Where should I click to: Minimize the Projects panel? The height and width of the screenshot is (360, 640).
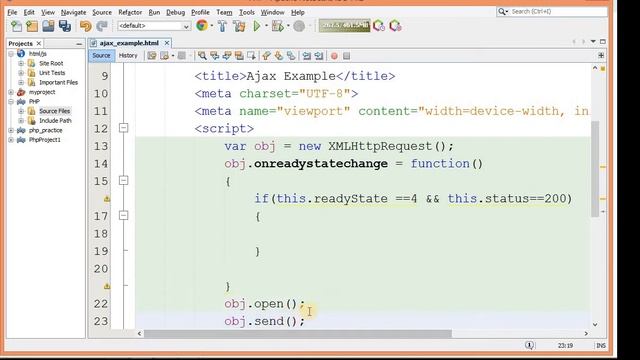79,44
